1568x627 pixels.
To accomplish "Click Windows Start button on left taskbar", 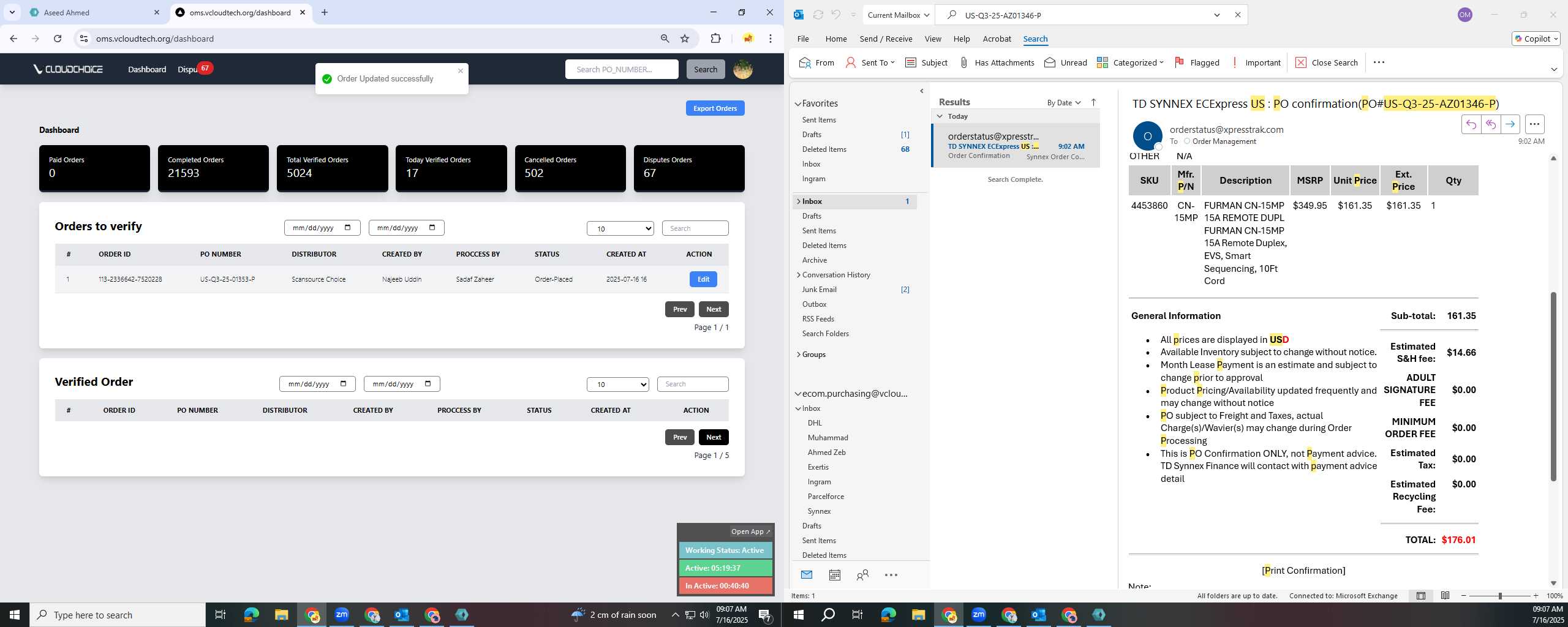I will [15, 614].
